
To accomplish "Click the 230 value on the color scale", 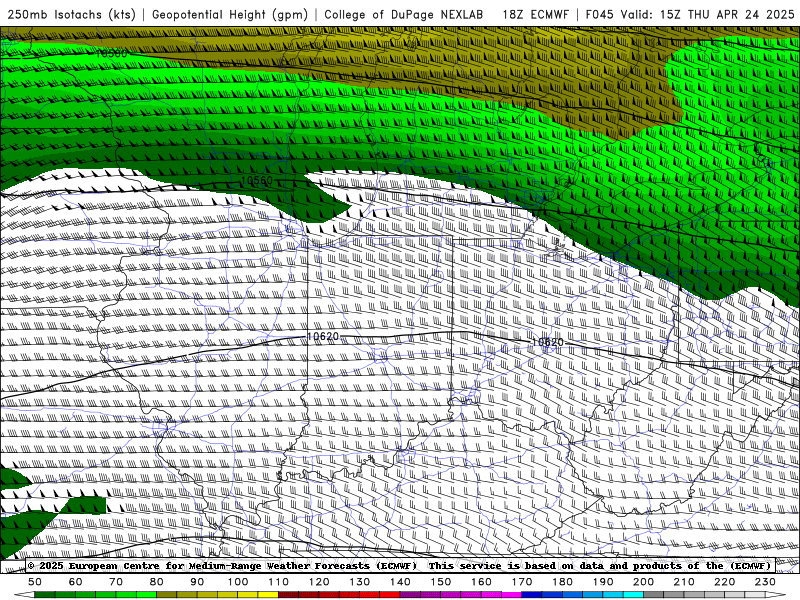I will [765, 582].
